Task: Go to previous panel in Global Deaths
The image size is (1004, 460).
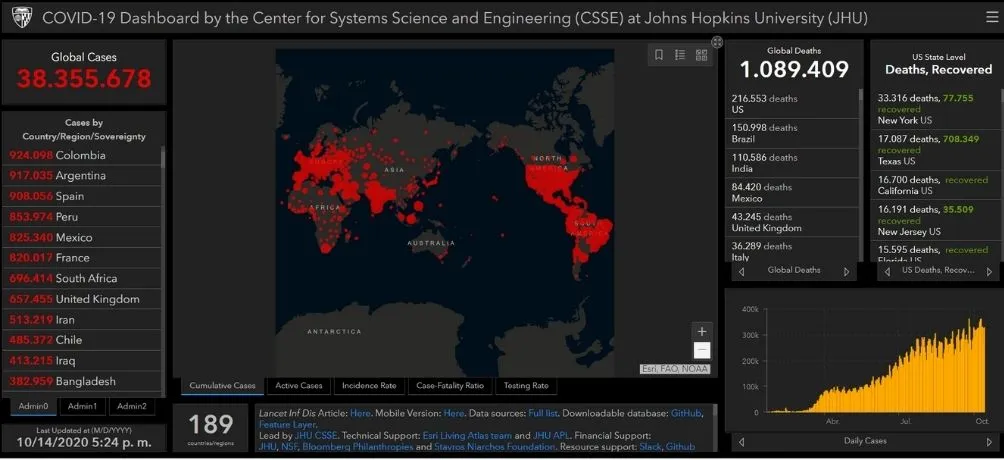Action: 741,272
